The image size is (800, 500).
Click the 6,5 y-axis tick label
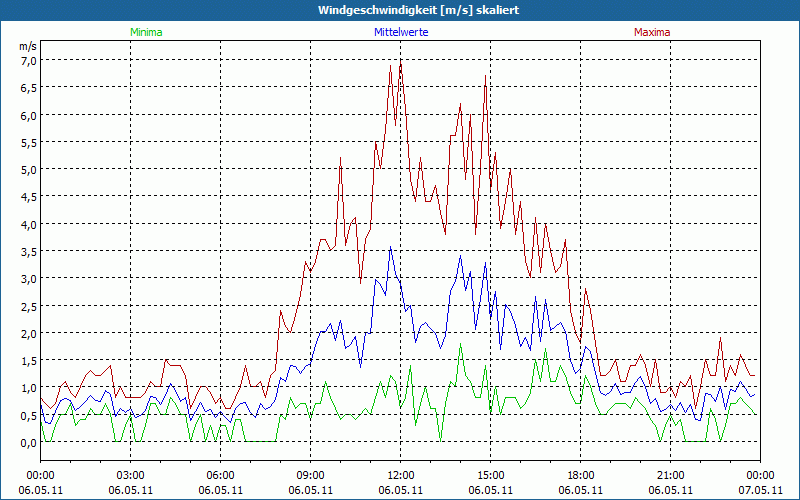[29, 87]
